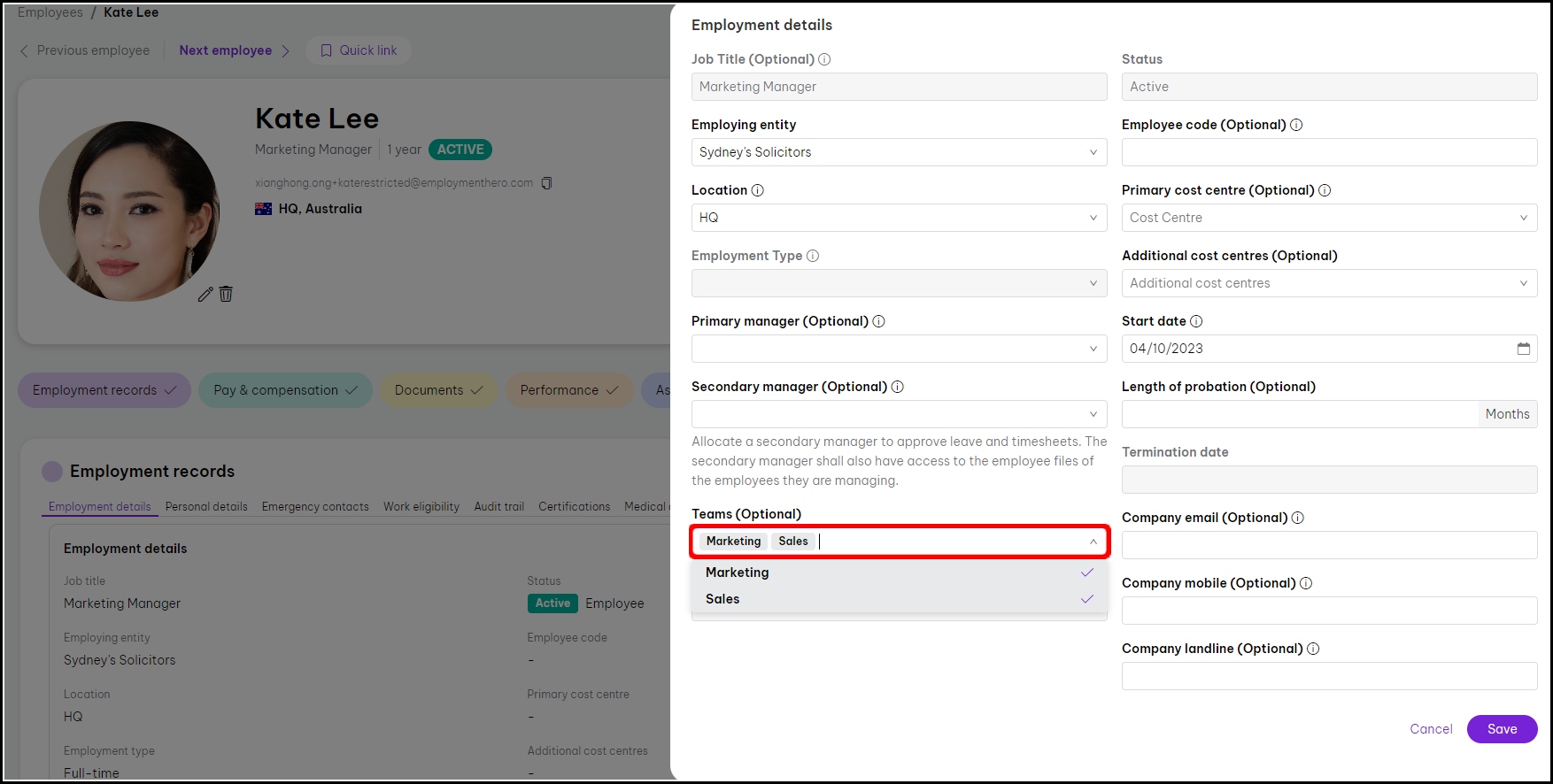Image resolution: width=1553 pixels, height=784 pixels.
Task: Click the Location info icon
Action: coord(758,190)
